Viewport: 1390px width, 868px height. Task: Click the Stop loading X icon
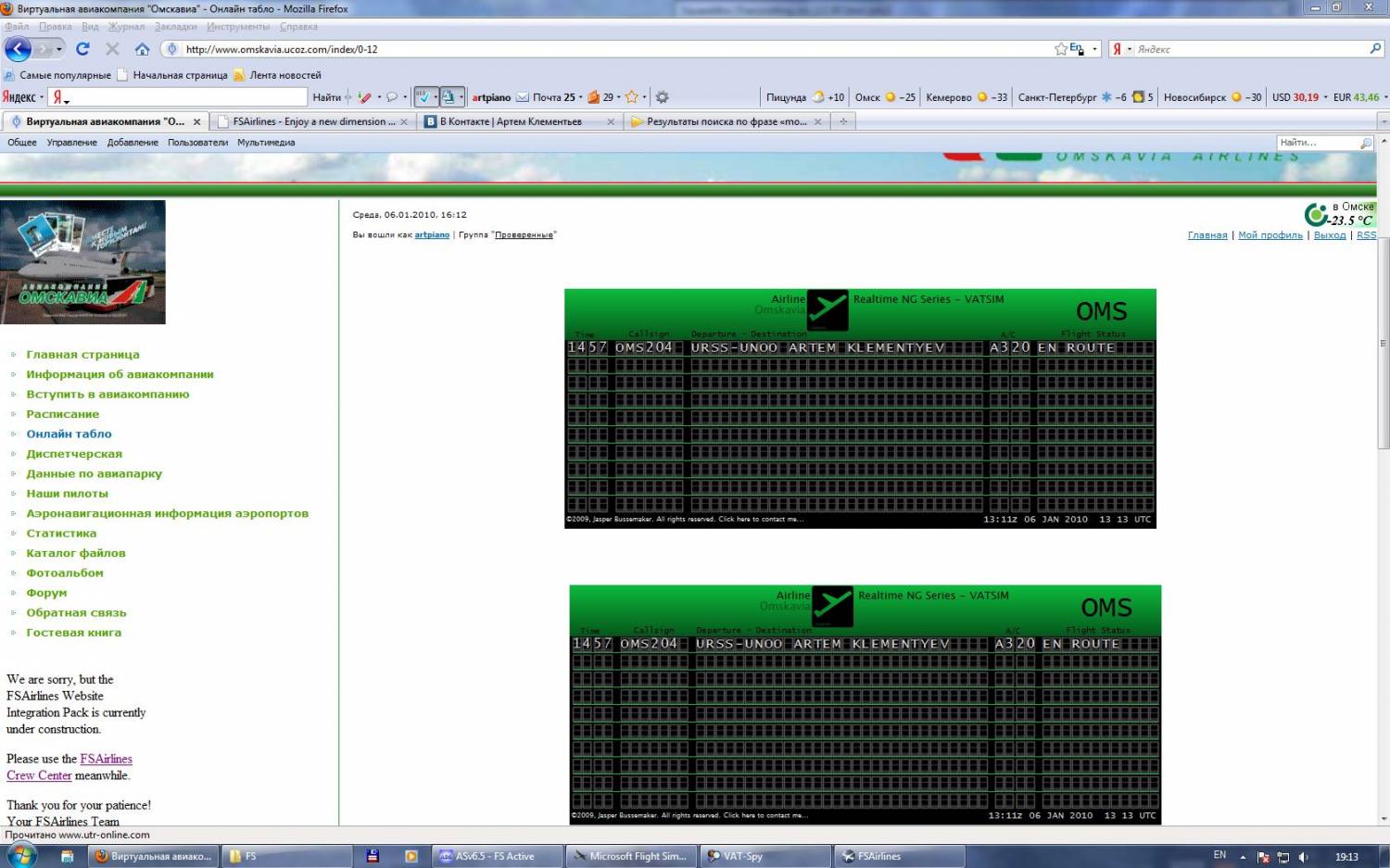click(x=112, y=49)
